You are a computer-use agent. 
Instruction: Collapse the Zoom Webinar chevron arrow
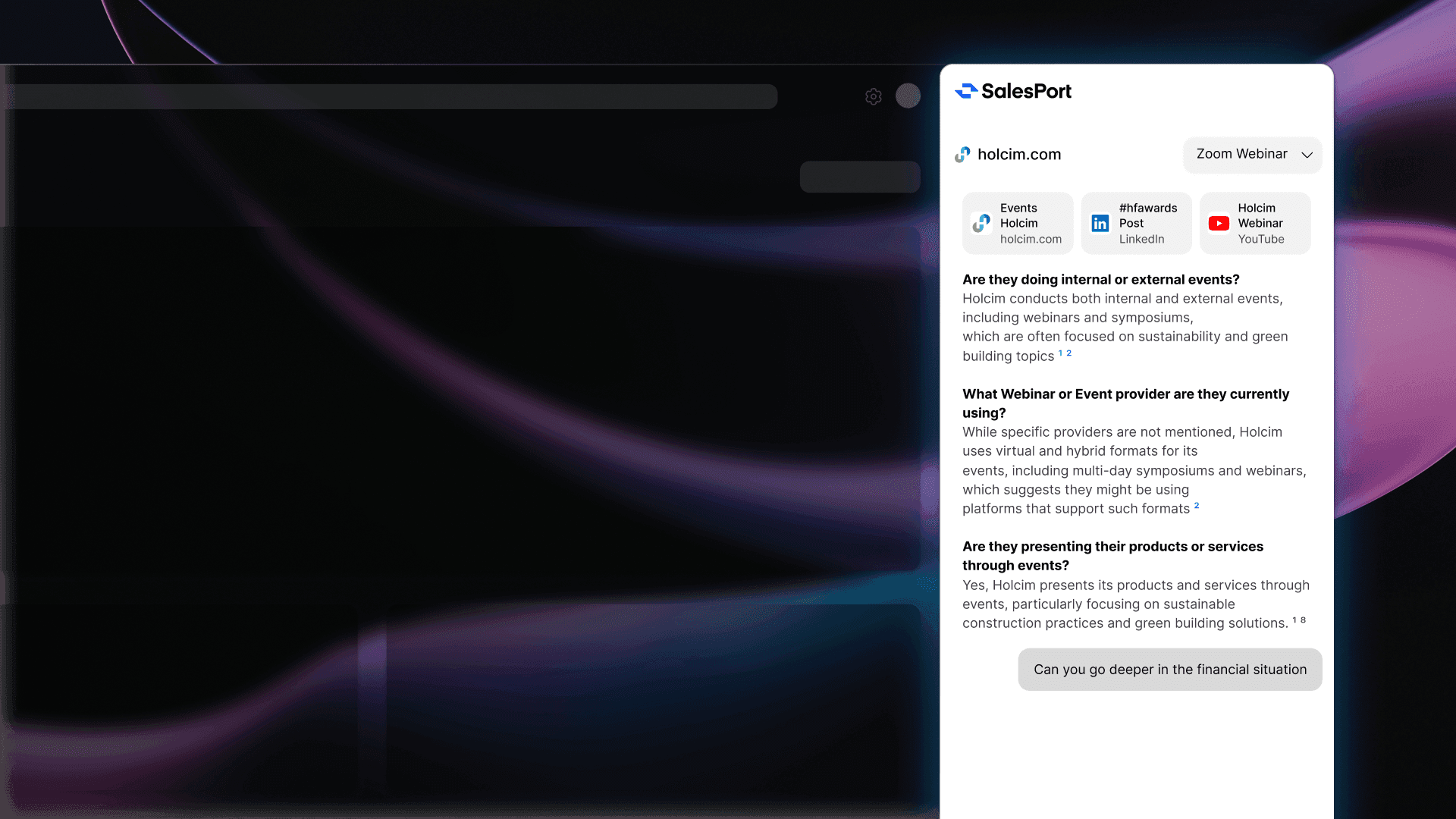(1307, 155)
